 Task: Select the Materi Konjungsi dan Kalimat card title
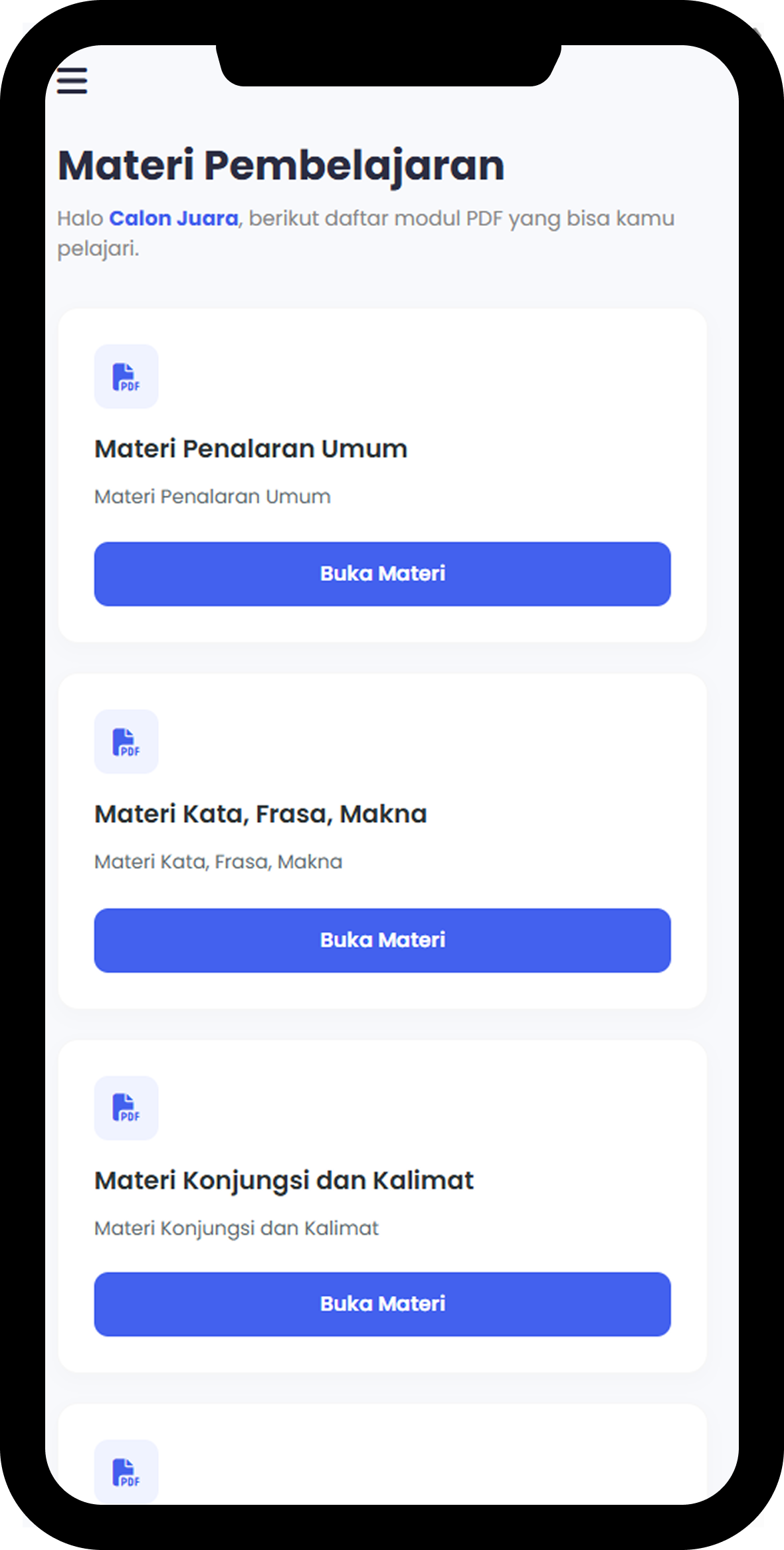pos(284,1181)
